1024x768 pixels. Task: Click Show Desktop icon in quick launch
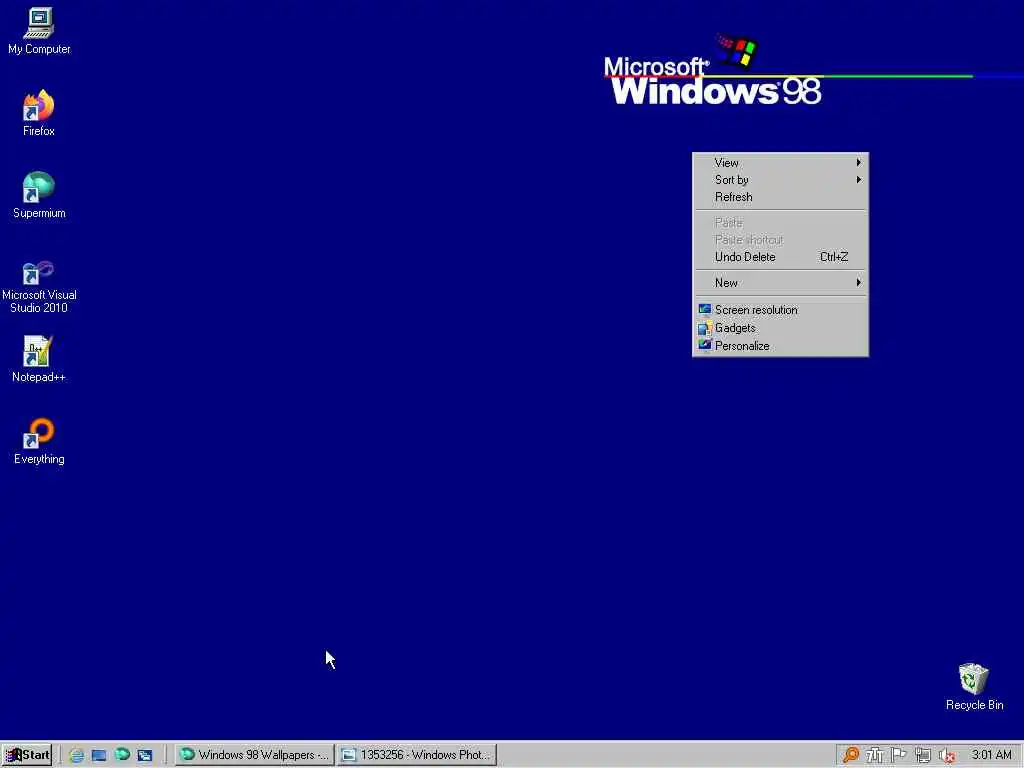point(99,755)
